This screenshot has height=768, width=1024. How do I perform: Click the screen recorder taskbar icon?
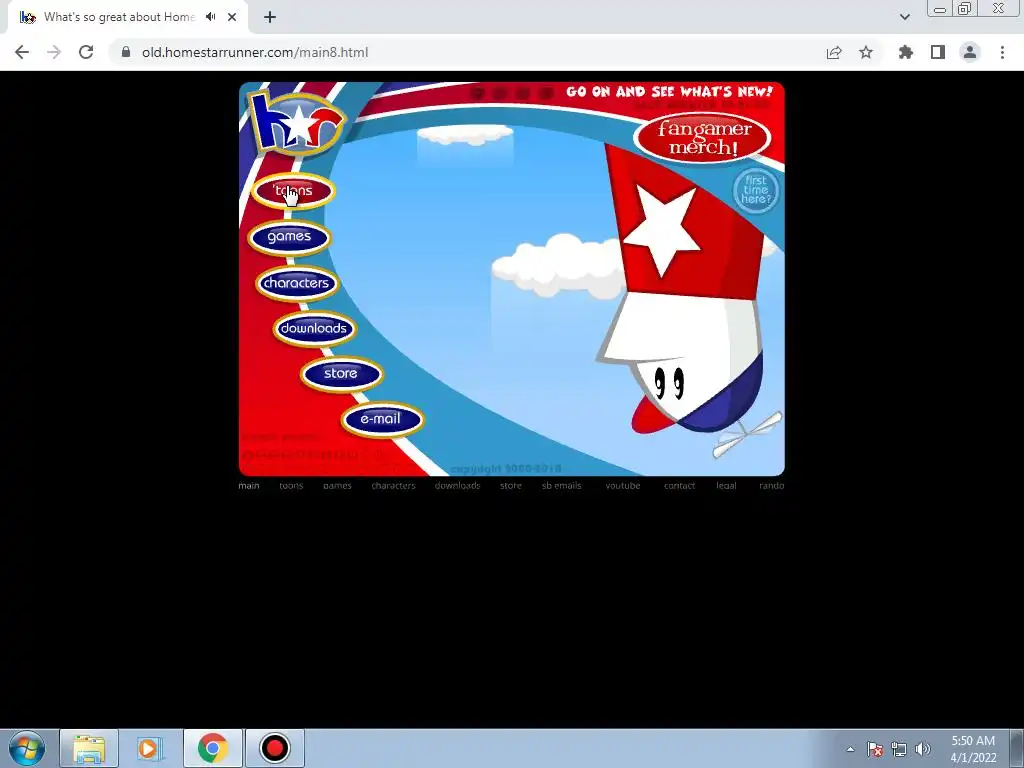(275, 748)
